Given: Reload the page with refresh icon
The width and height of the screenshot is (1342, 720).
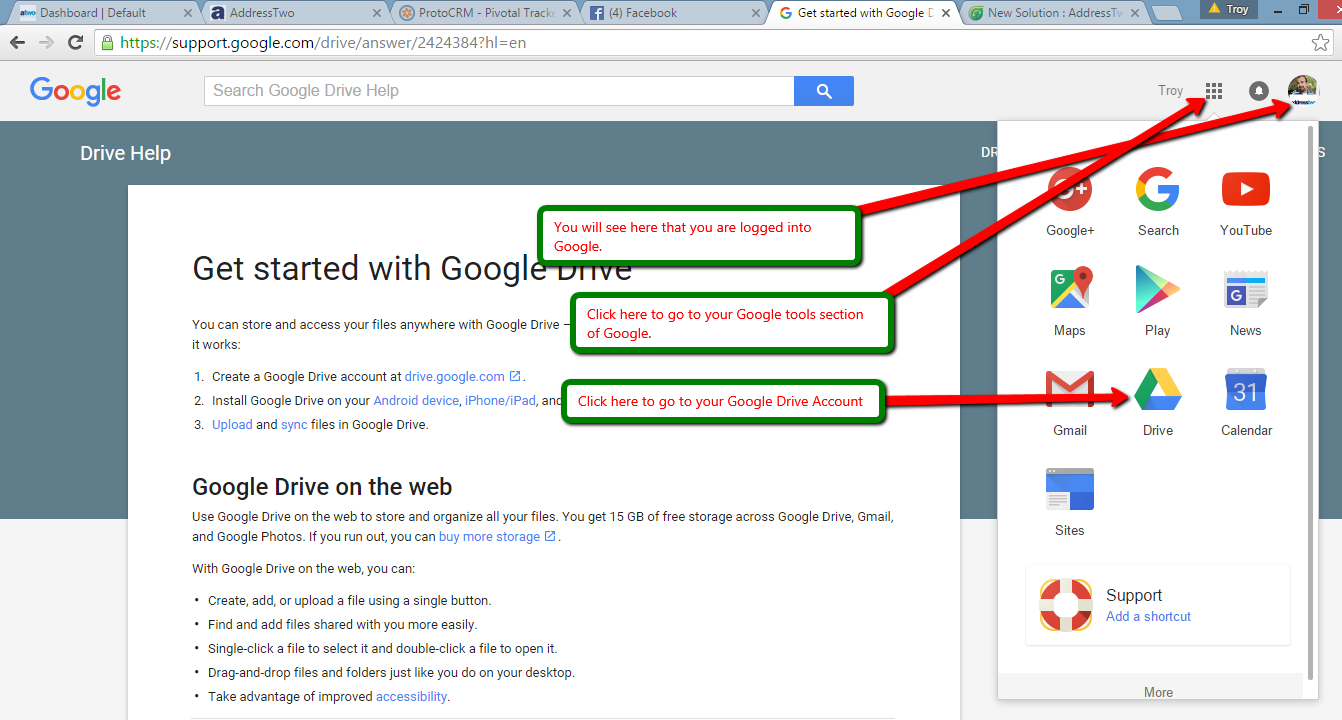Looking at the screenshot, I should [75, 43].
